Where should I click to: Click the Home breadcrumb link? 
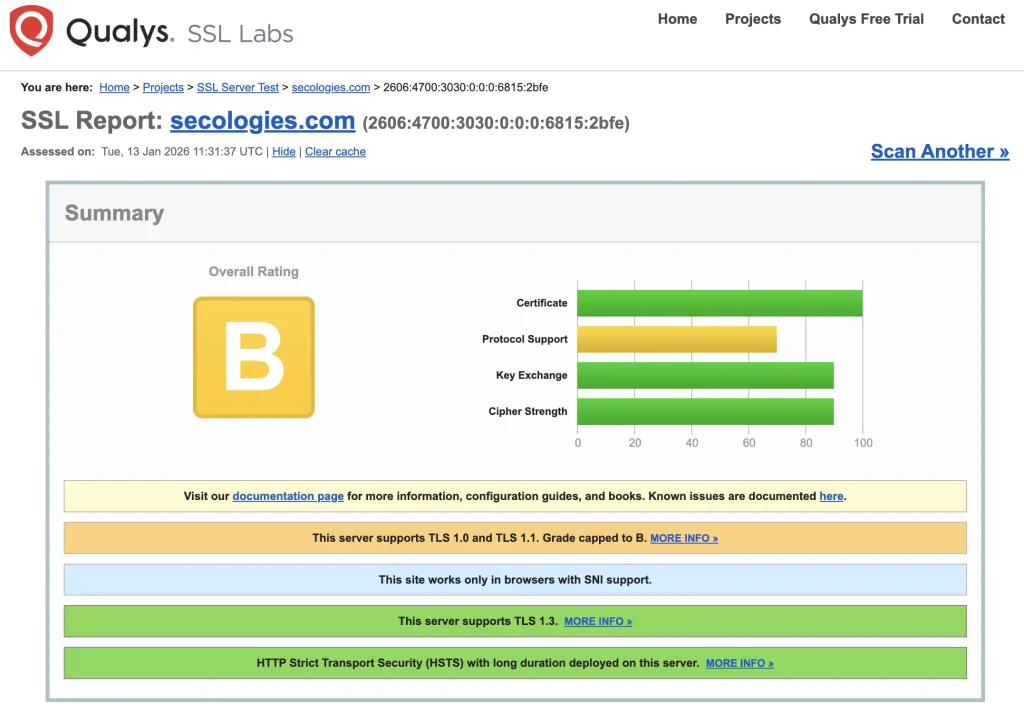coord(114,88)
